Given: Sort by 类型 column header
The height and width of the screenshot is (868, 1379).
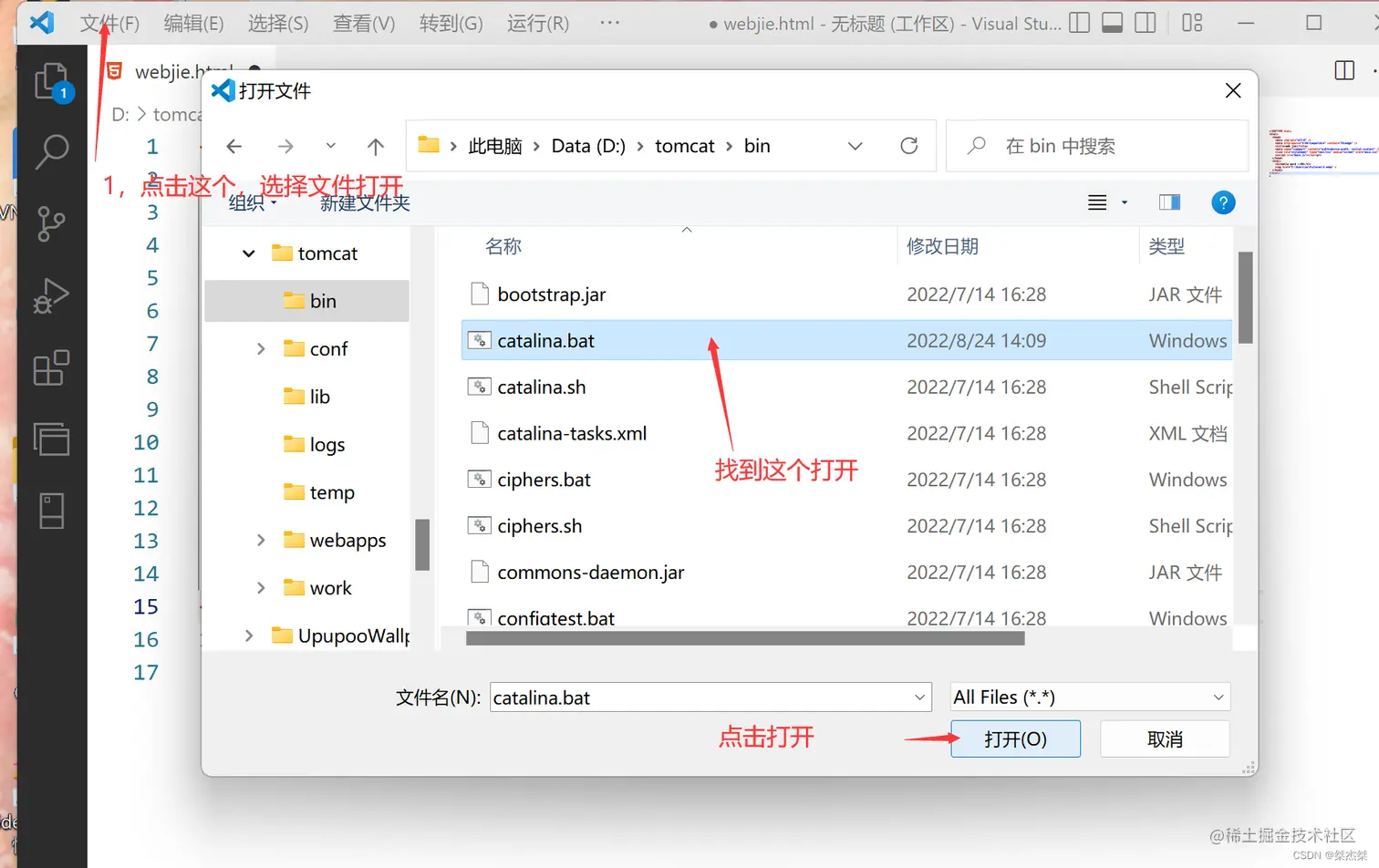Looking at the screenshot, I should point(1166,246).
